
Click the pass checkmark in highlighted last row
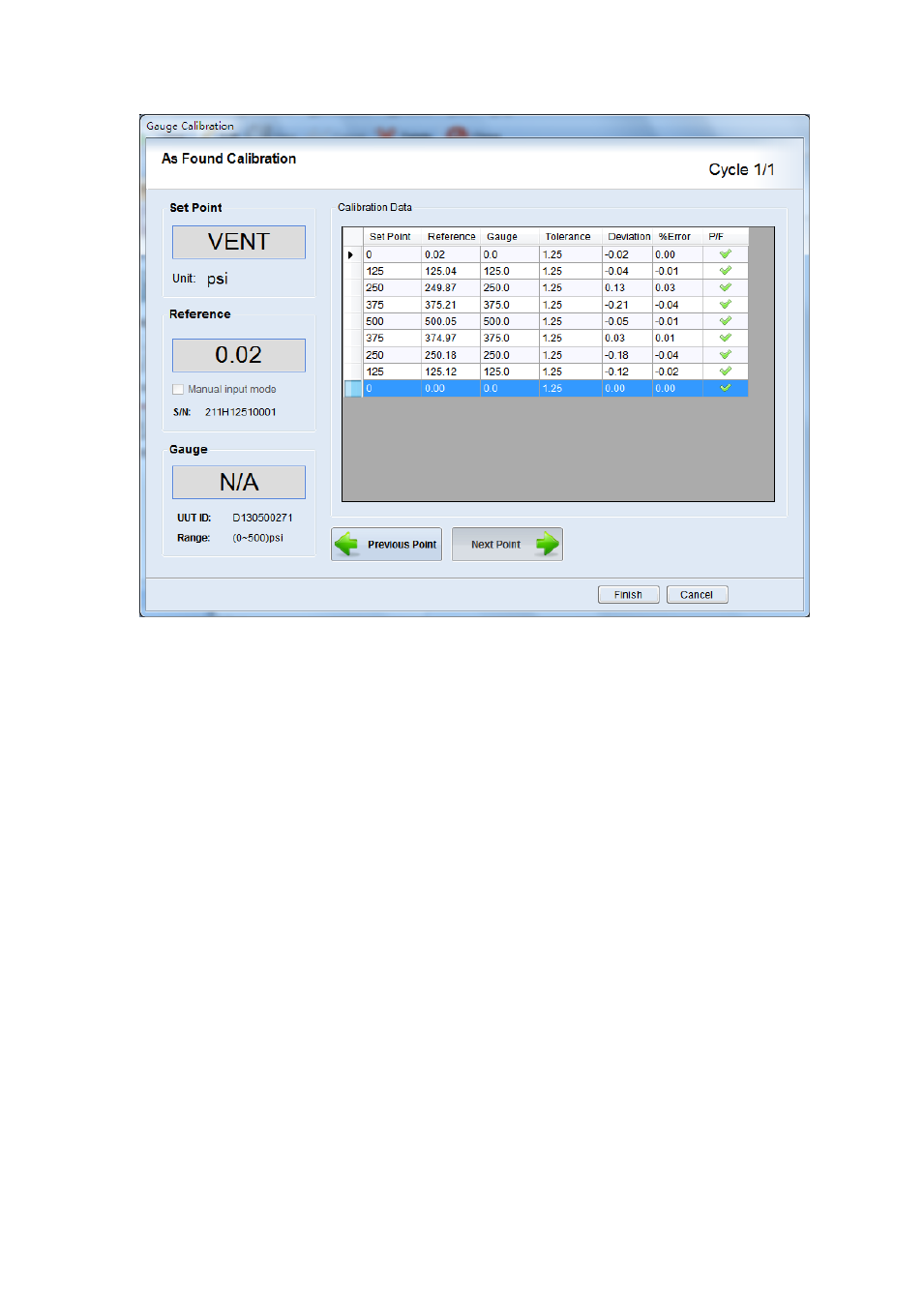[x=725, y=388]
